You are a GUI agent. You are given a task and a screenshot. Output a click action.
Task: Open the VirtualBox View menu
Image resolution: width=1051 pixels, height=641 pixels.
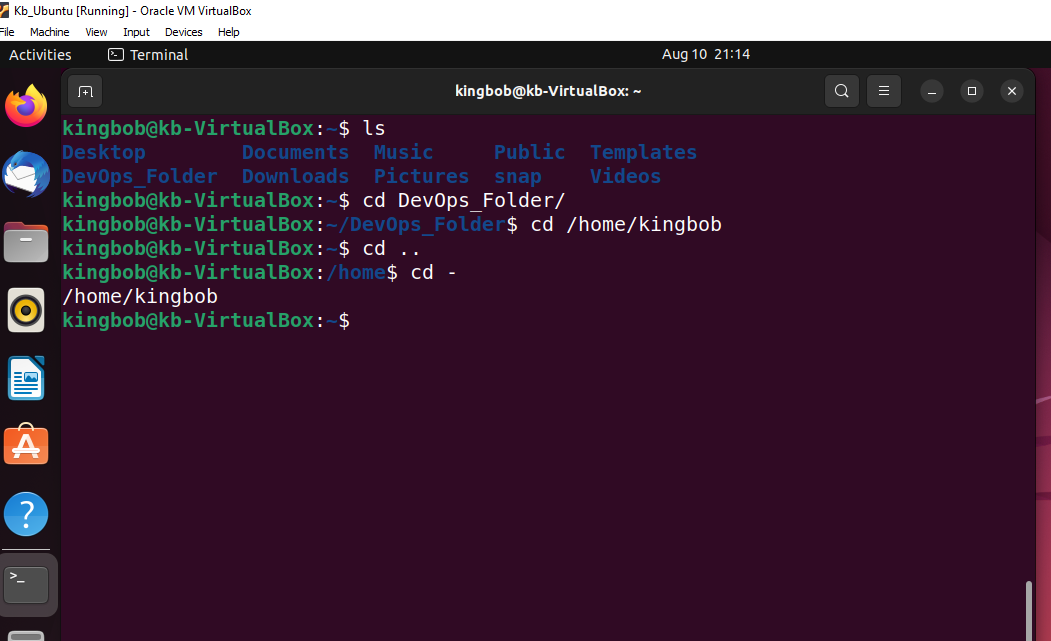tap(95, 32)
